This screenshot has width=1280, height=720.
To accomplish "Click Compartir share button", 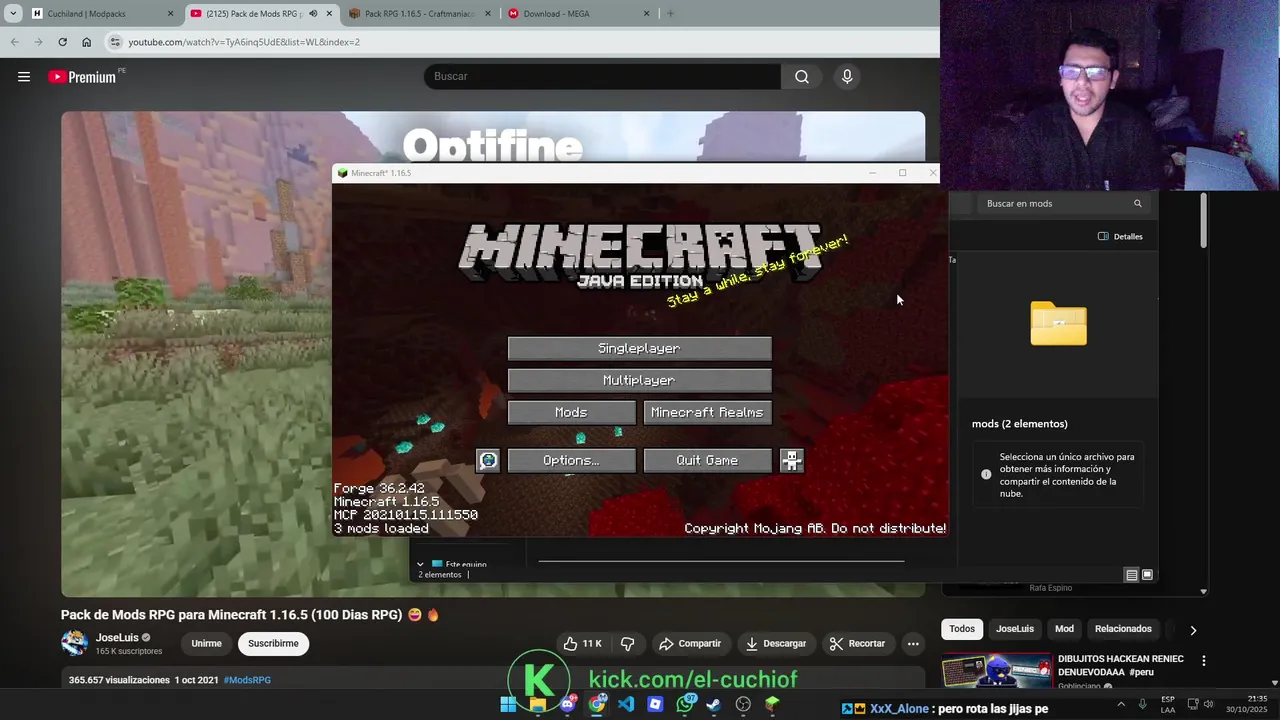I will tap(690, 643).
